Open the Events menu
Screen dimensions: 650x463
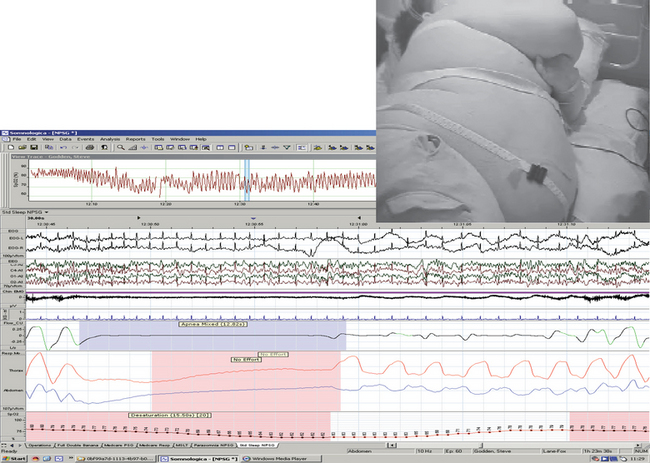(85, 138)
